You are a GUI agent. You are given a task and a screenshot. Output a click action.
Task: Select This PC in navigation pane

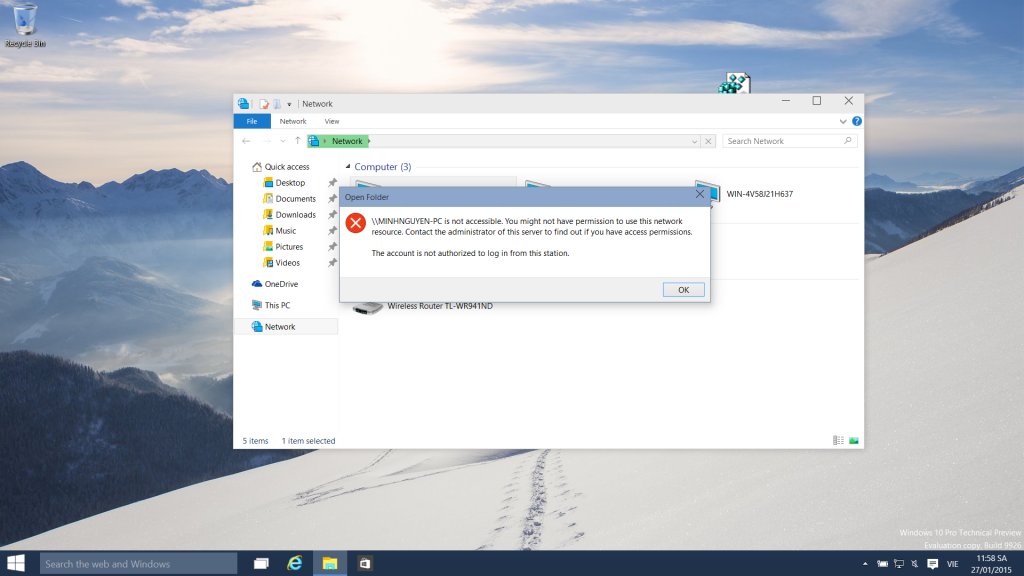click(x=277, y=306)
